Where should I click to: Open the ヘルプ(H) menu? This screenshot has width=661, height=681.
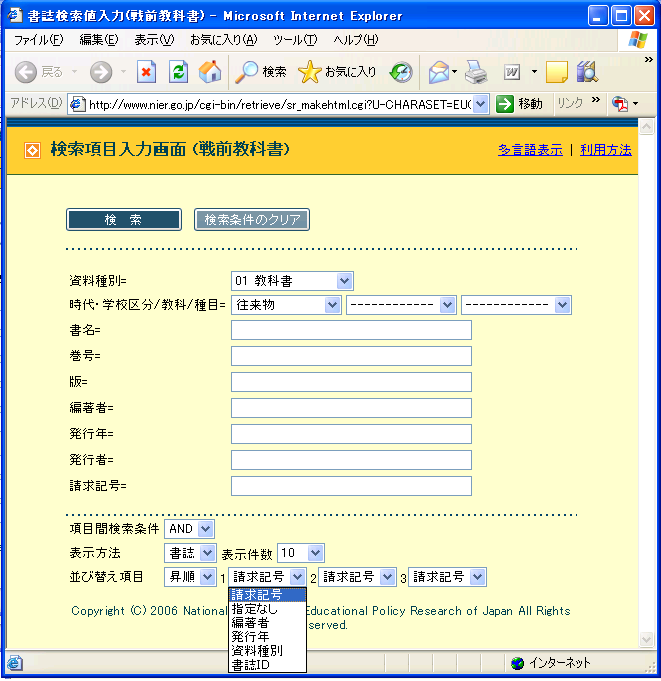tap(356, 40)
